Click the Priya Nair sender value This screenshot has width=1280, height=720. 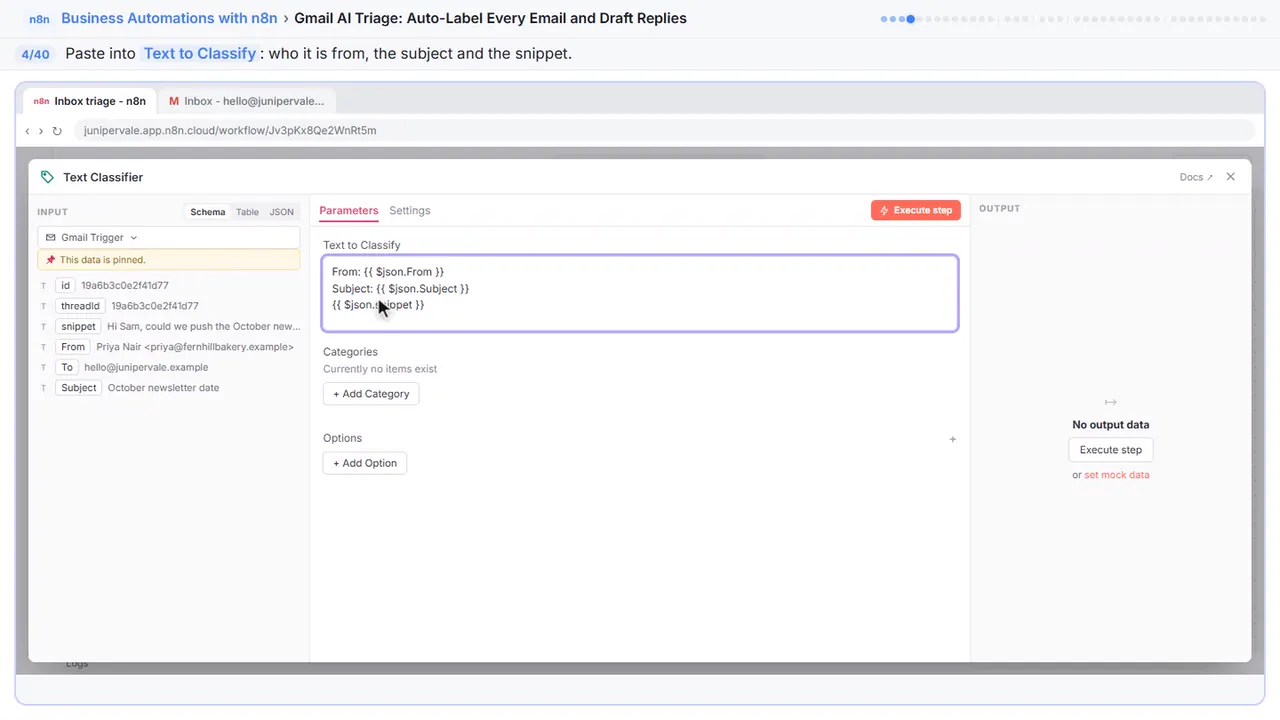point(195,347)
